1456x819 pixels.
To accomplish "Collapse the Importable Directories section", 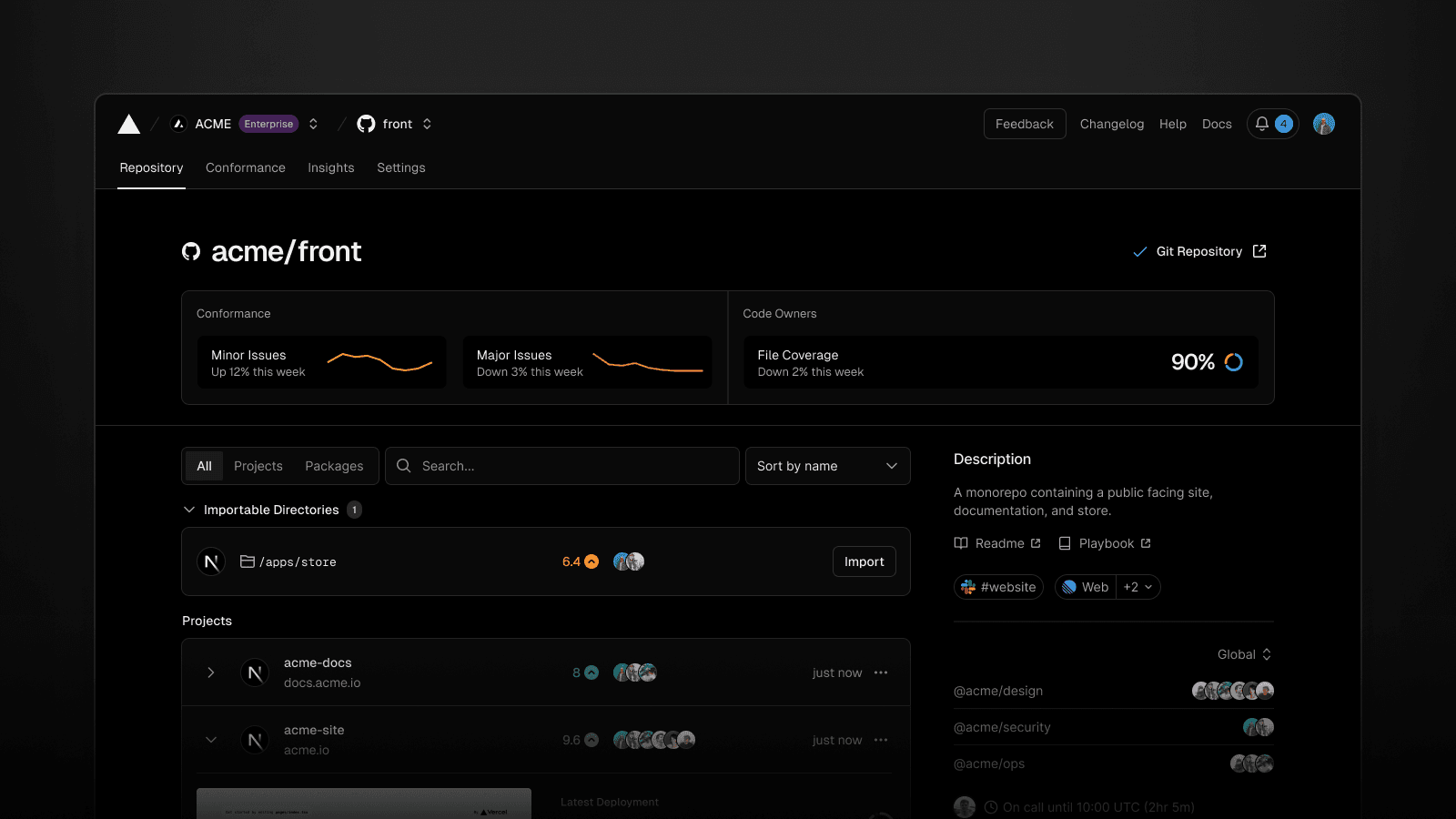I will pyautogui.click(x=189, y=510).
